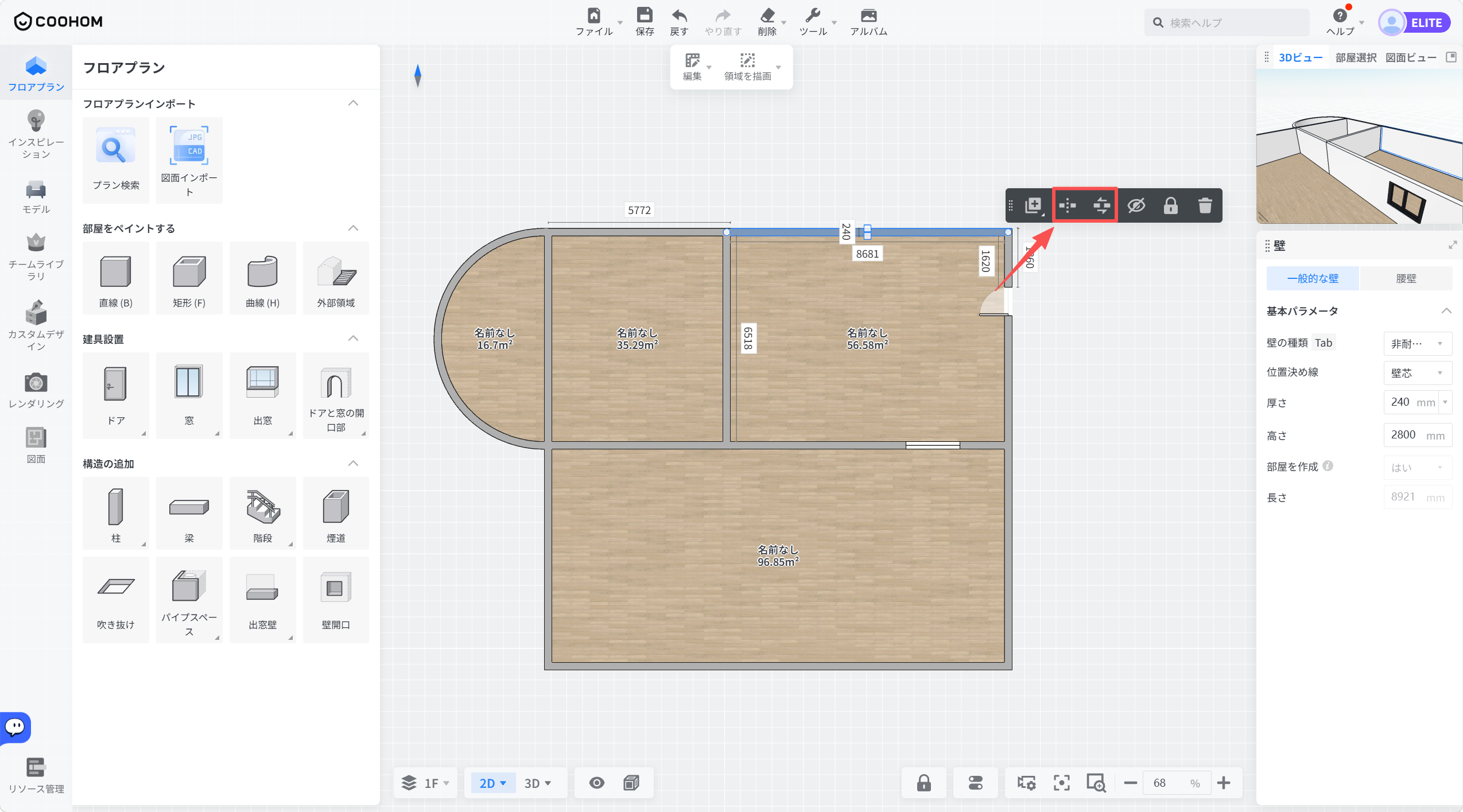Open the インスピレーション sidebar section
Image resolution: width=1463 pixels, height=812 pixels.
[x=36, y=134]
